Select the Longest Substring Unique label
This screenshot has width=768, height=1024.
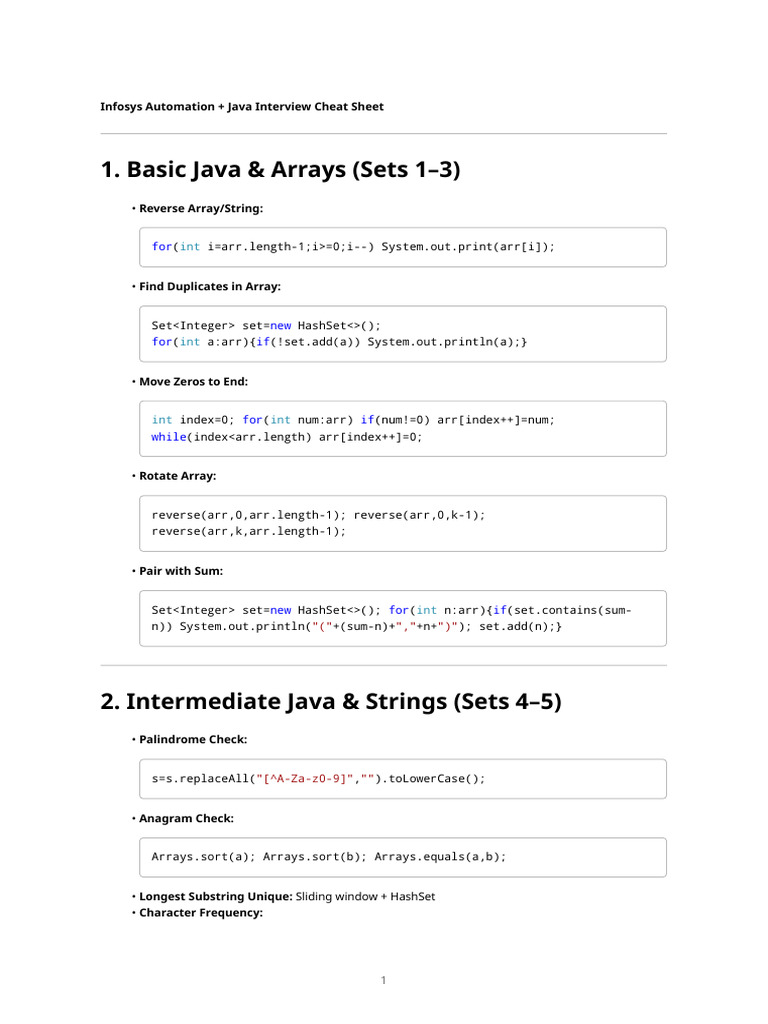tap(216, 896)
